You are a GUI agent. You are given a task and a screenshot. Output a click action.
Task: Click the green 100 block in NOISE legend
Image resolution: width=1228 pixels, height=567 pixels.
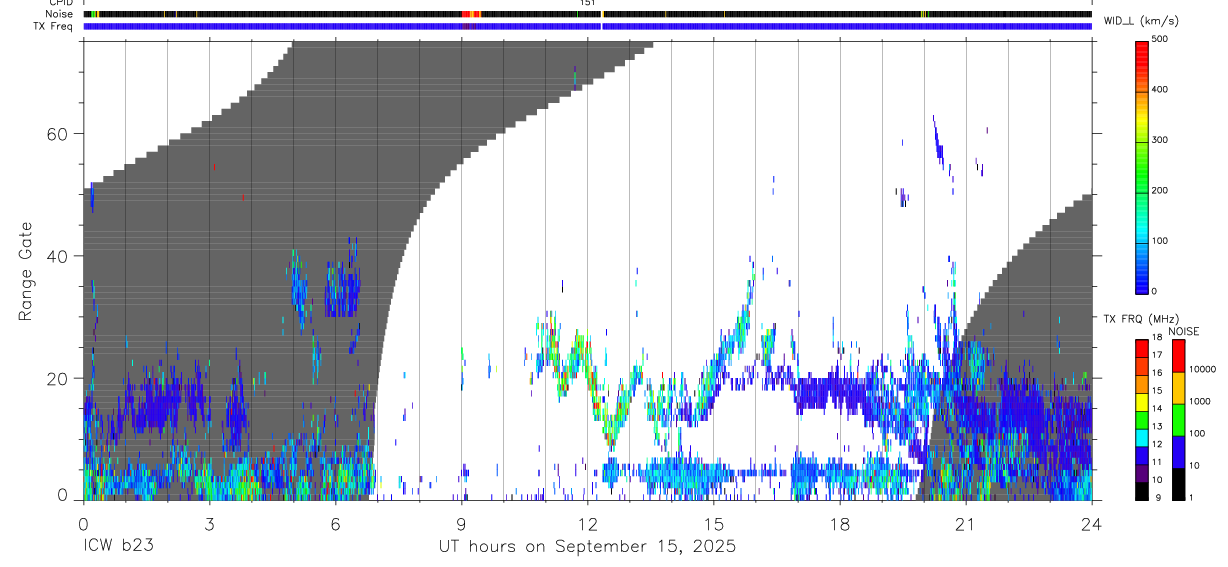click(1178, 419)
